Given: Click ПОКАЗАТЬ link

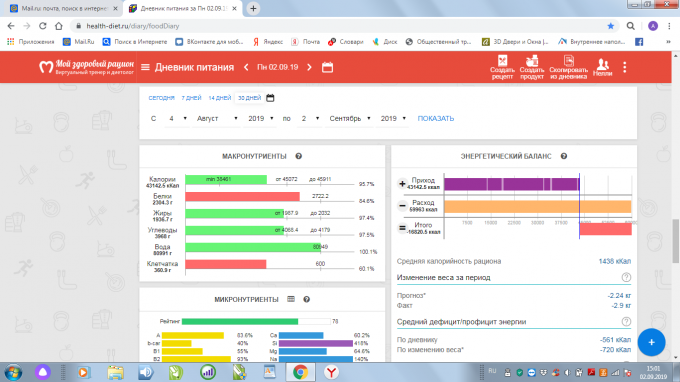Looking at the screenshot, I should click(x=436, y=118).
